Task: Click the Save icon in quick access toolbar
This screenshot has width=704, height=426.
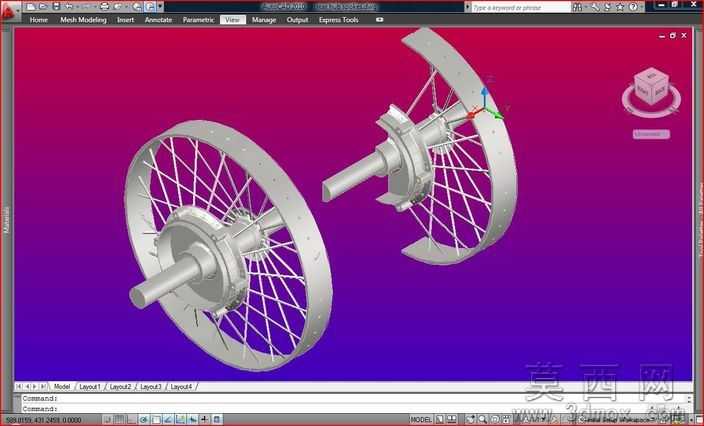Action: pos(56,7)
